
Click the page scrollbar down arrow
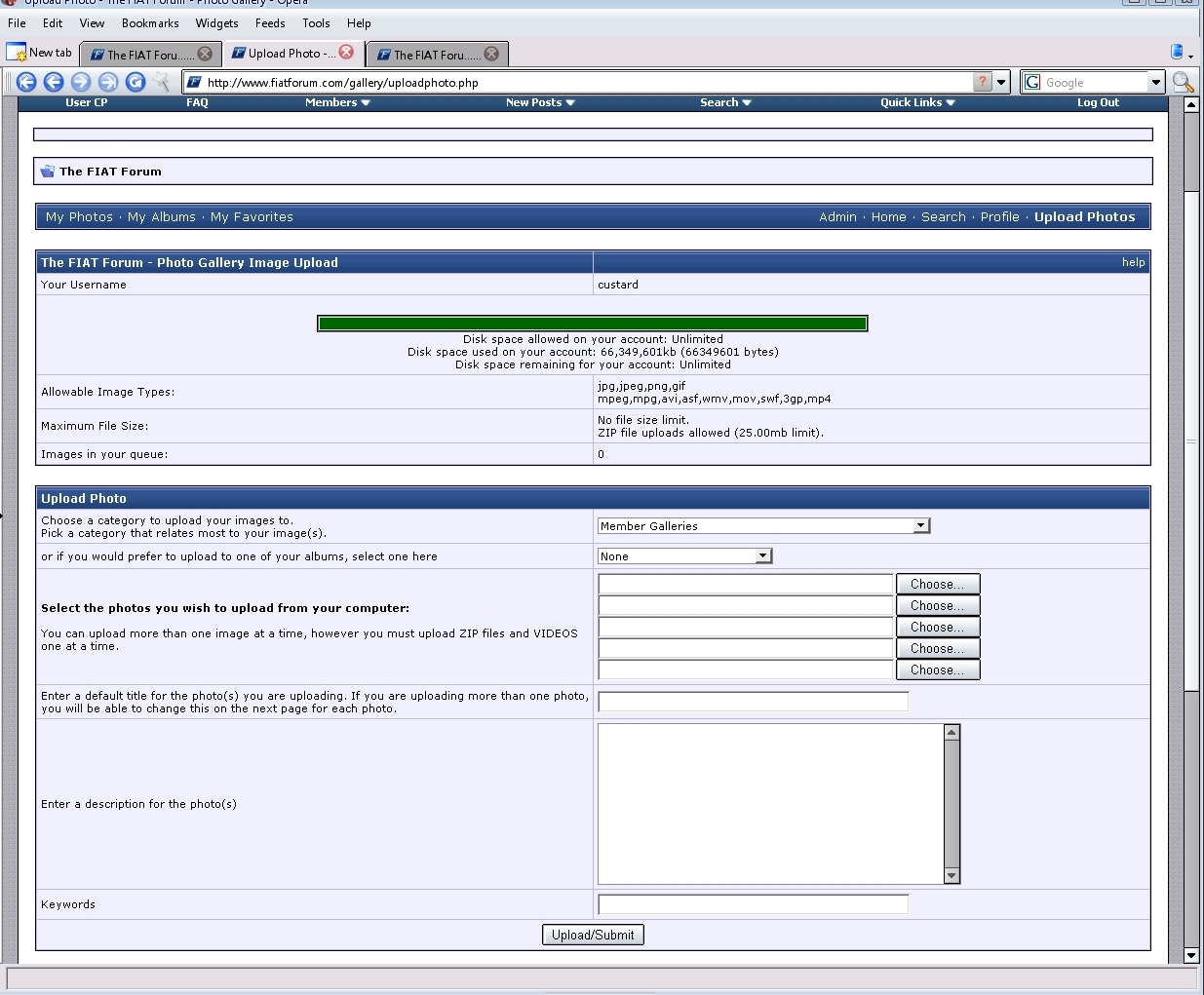click(x=1191, y=955)
